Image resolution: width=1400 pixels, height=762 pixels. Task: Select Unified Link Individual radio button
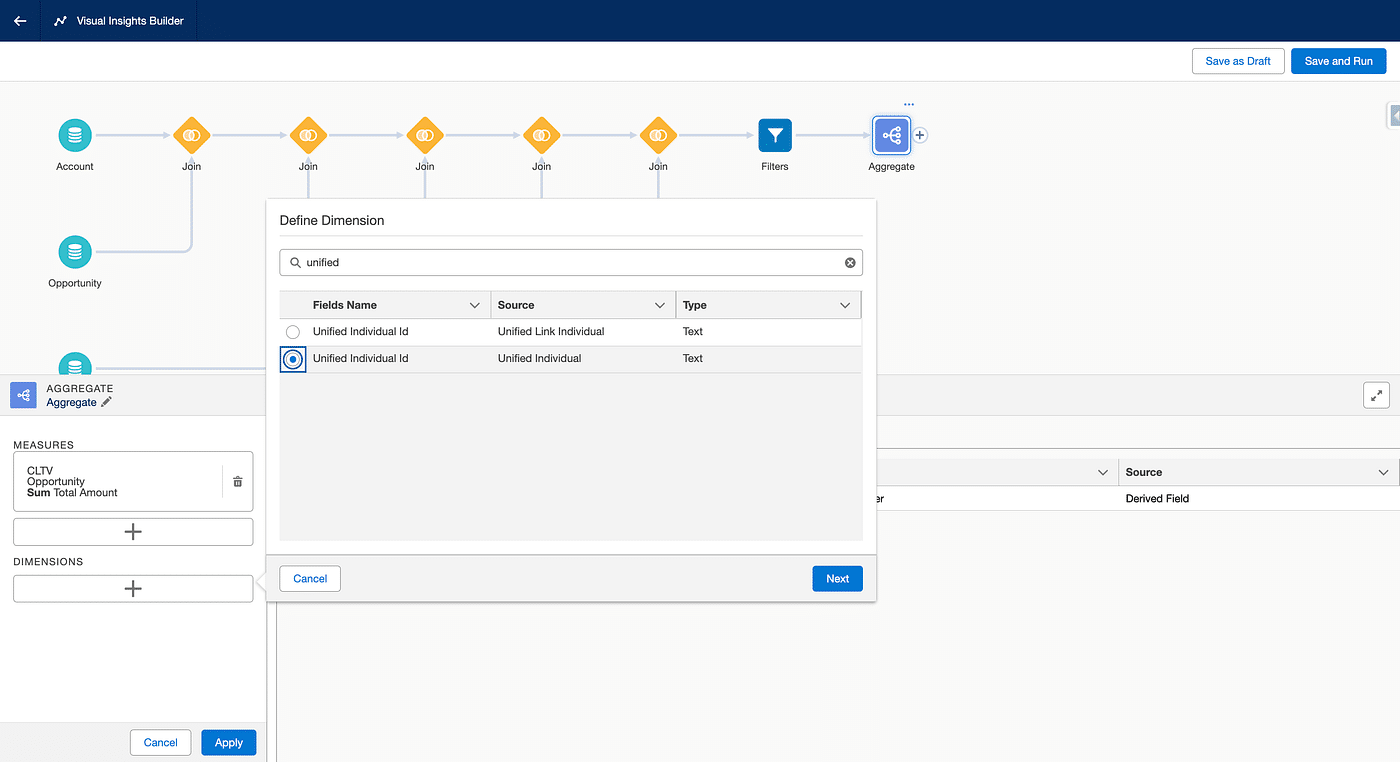coord(293,332)
